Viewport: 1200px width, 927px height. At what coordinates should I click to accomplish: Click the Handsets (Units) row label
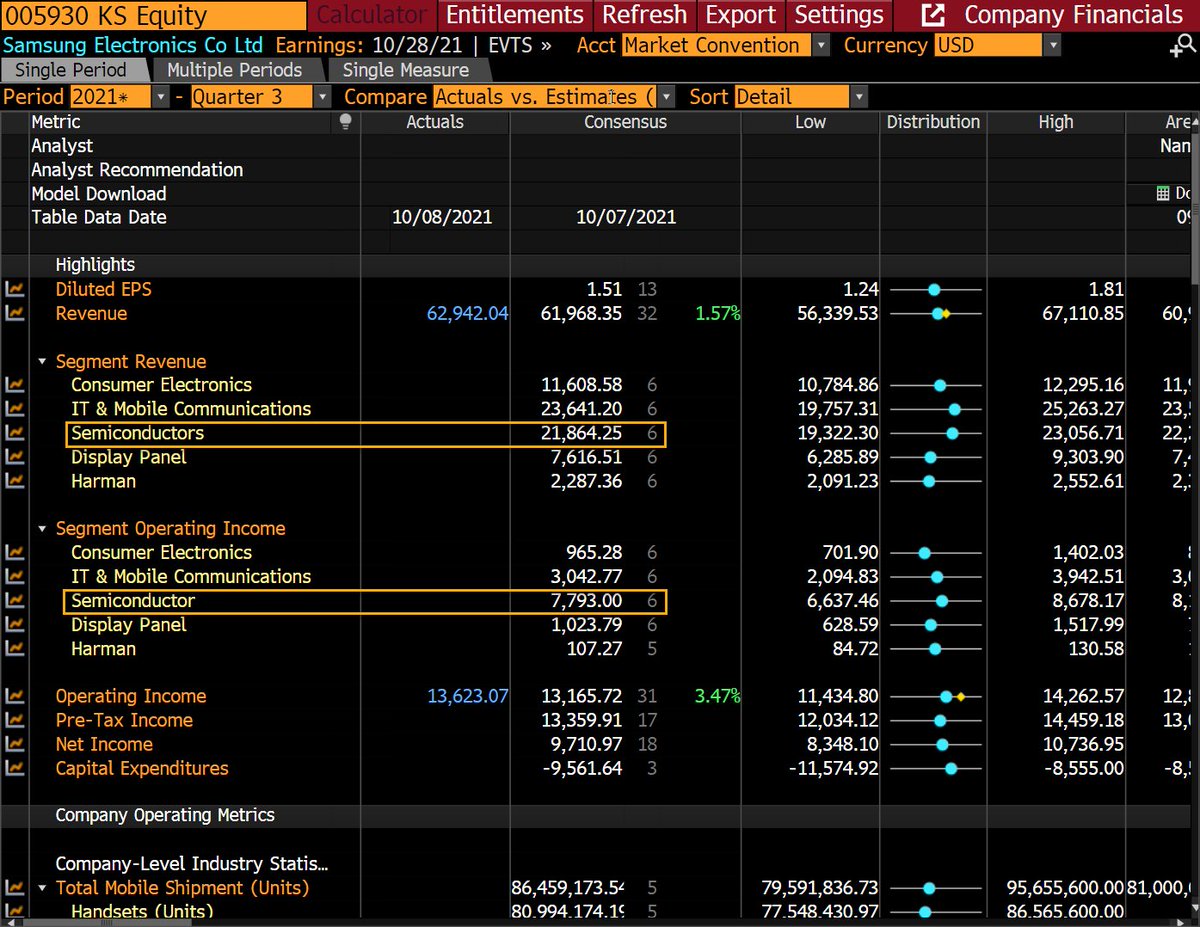(142, 911)
